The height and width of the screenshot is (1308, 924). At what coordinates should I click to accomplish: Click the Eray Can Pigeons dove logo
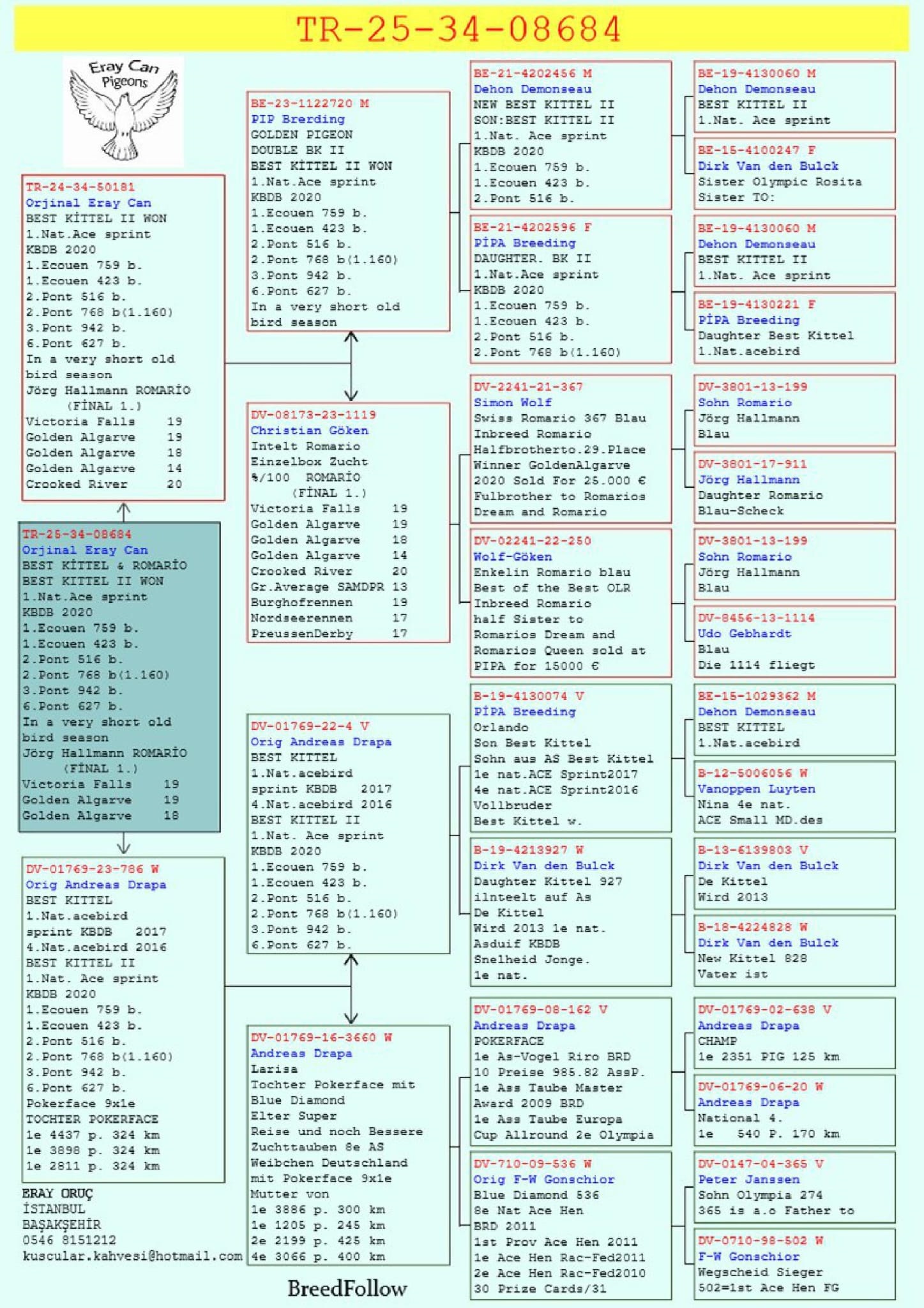point(123,111)
